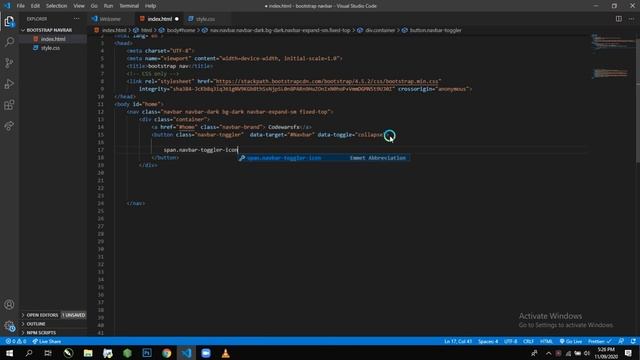Open the Run and Debug view
The height and width of the screenshot is (360, 640).
pyautogui.click(x=9, y=84)
